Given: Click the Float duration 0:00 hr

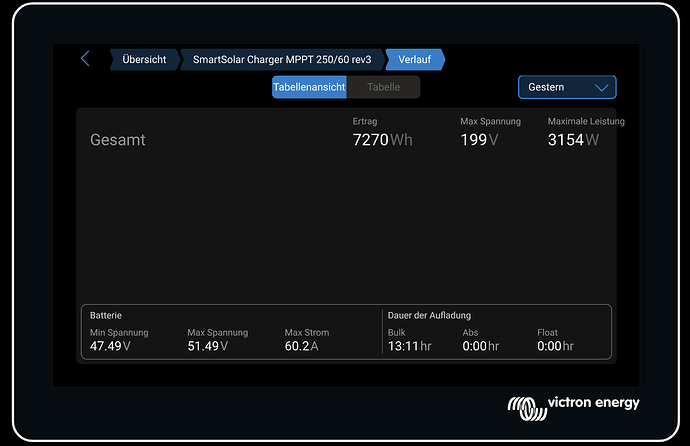Looking at the screenshot, I should click(x=555, y=346).
